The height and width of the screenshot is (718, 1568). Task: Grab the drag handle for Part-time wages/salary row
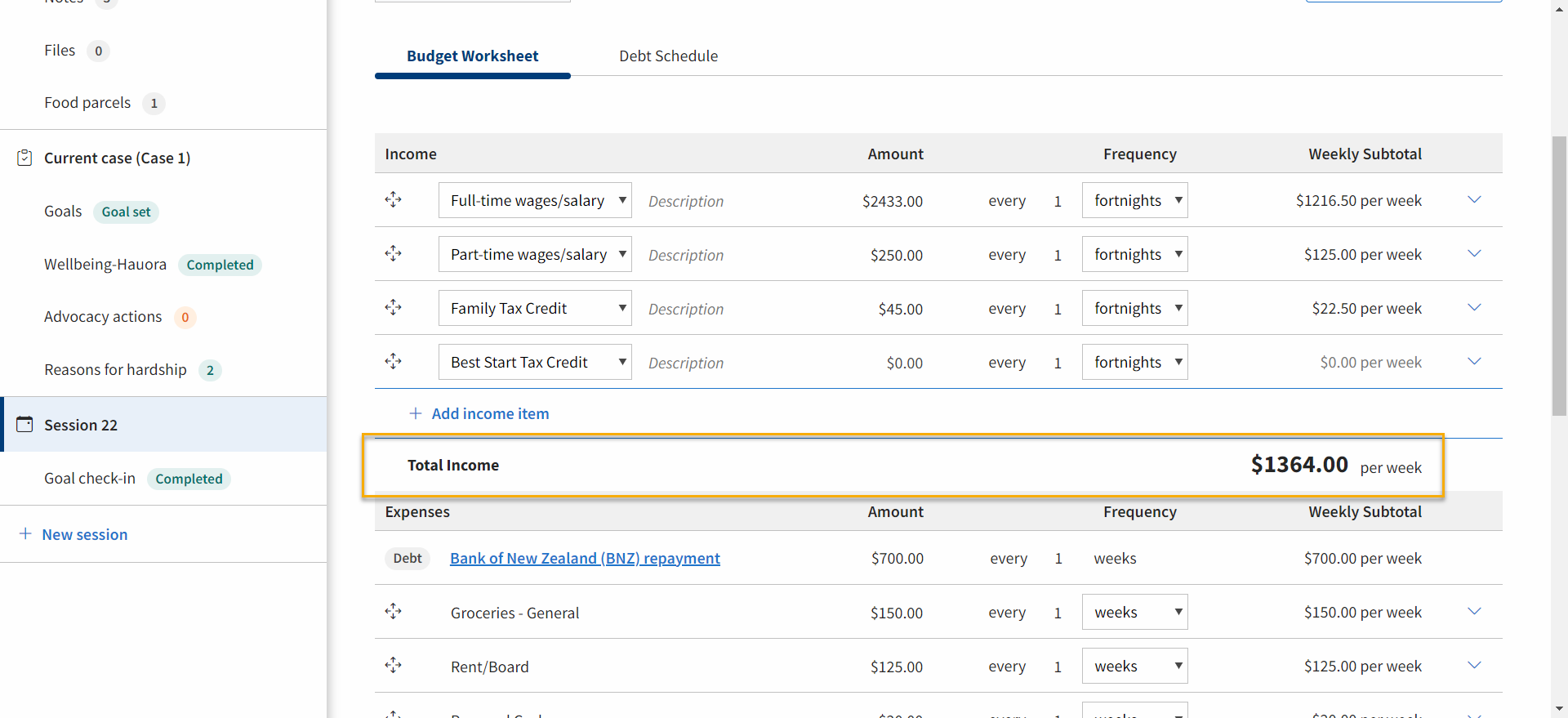point(393,253)
